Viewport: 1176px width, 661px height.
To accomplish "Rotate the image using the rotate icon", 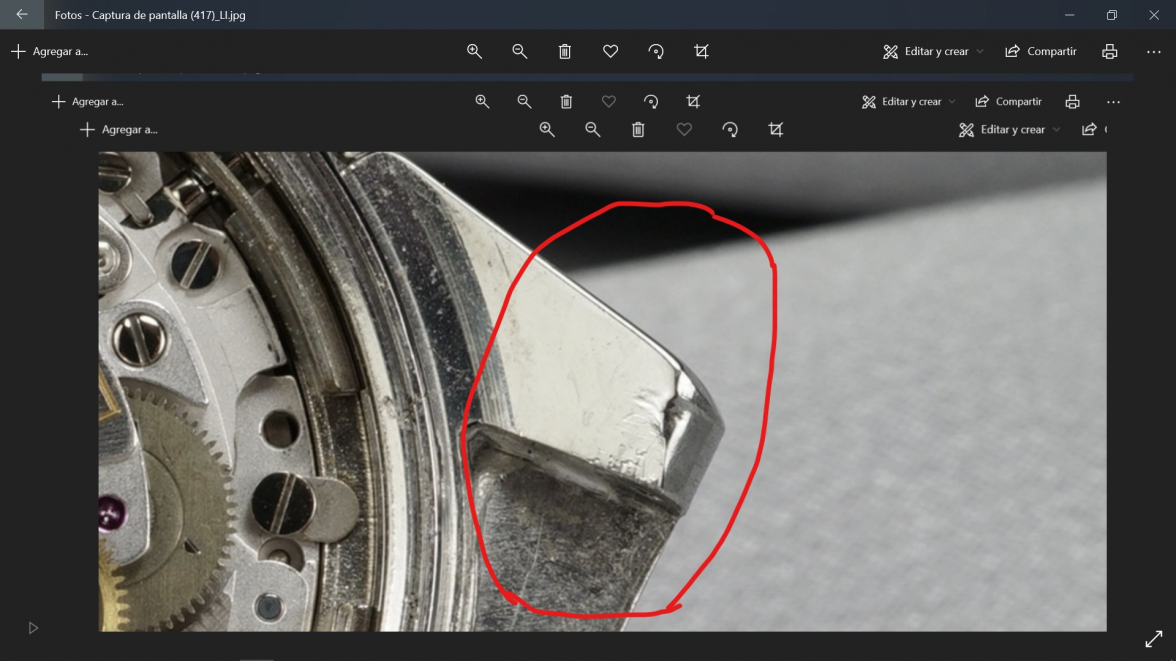I will 655,51.
